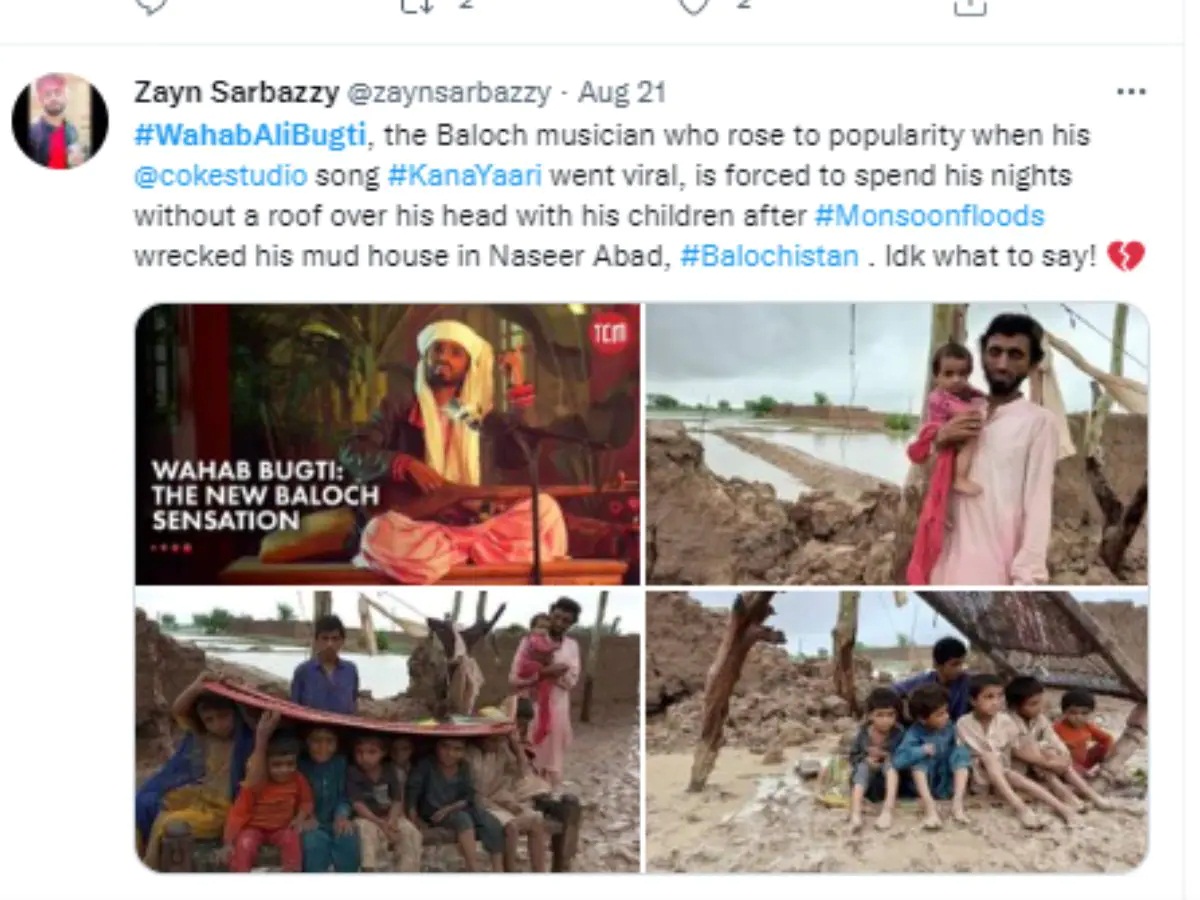Click the @zaynsarbazzy handle

click(448, 93)
